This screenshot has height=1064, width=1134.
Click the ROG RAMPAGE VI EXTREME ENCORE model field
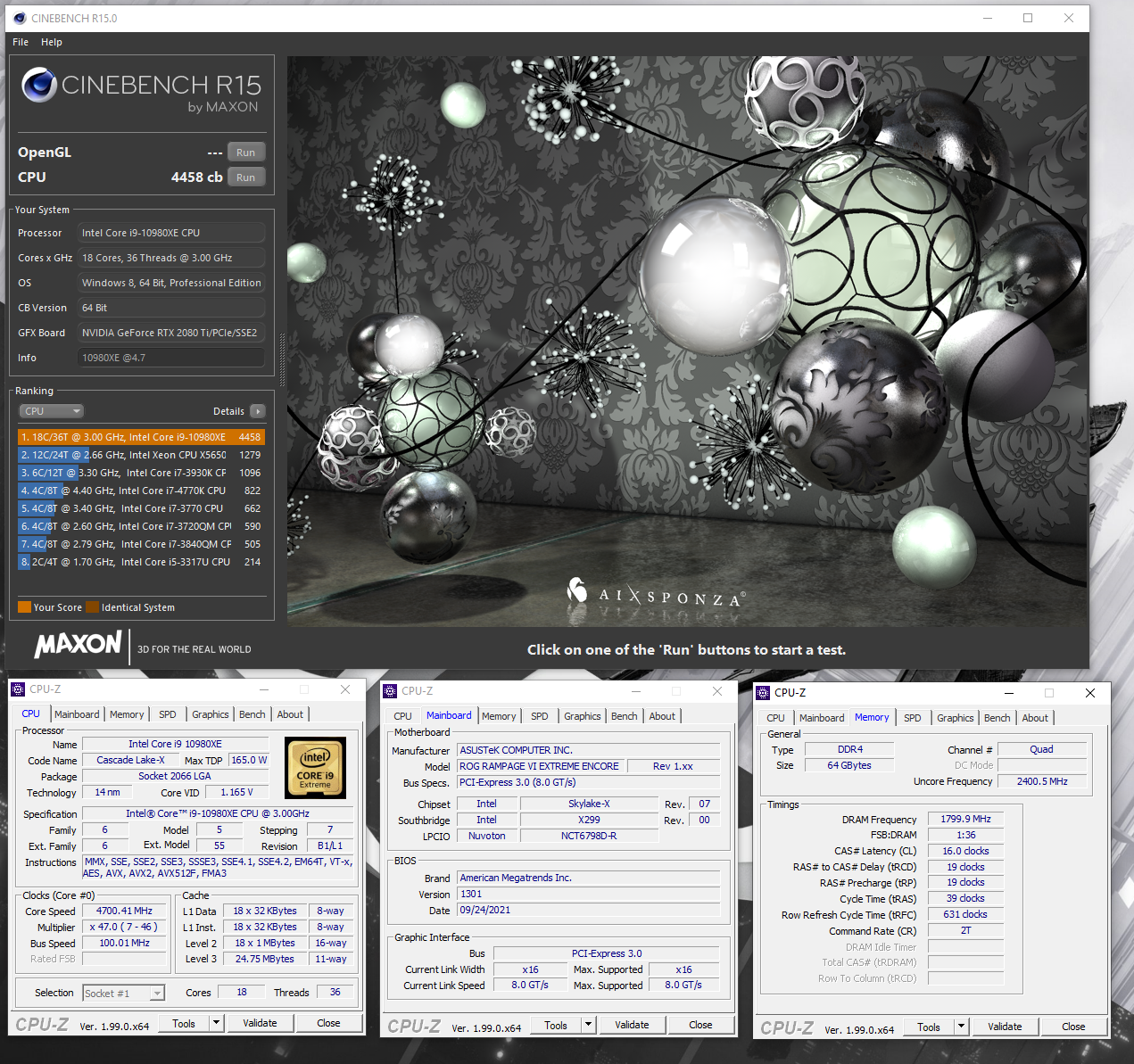539,766
